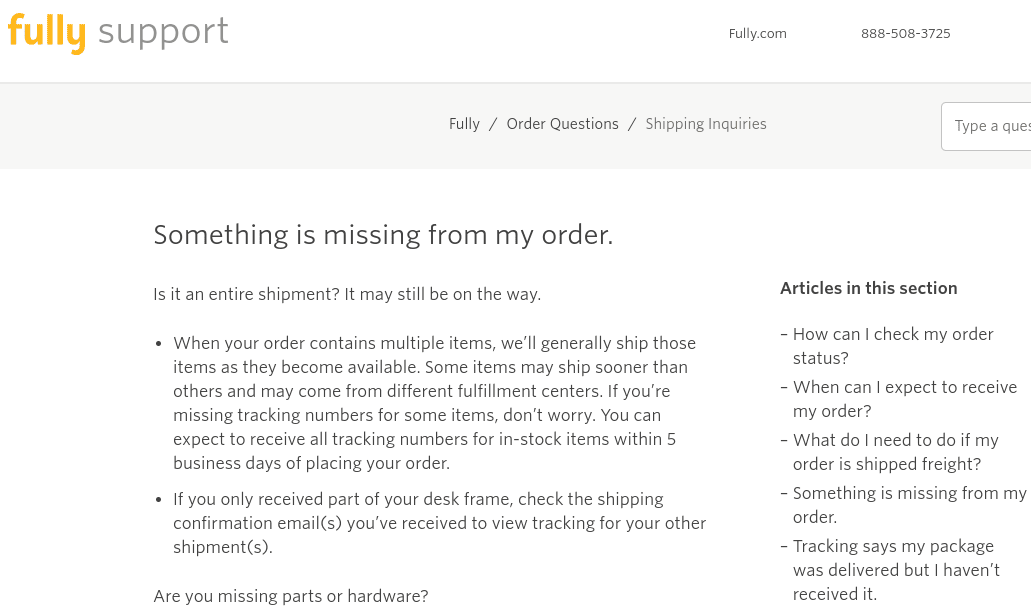Click the "Type a question" search box
This screenshot has height=606, width=1031.
point(992,126)
